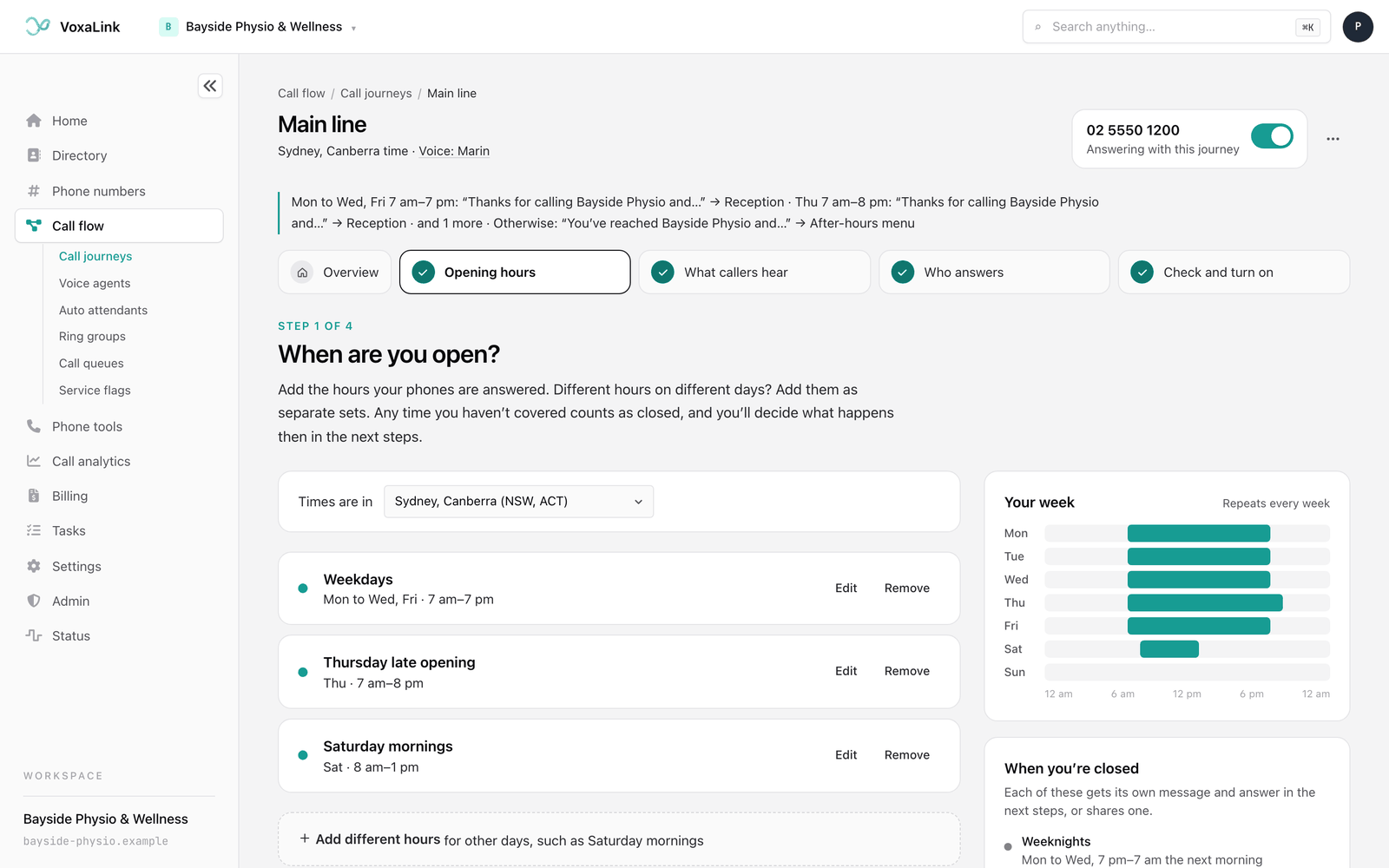Viewport: 1389px width, 868px height.
Task: Click the VoxaLink logo icon
Action: point(37,27)
